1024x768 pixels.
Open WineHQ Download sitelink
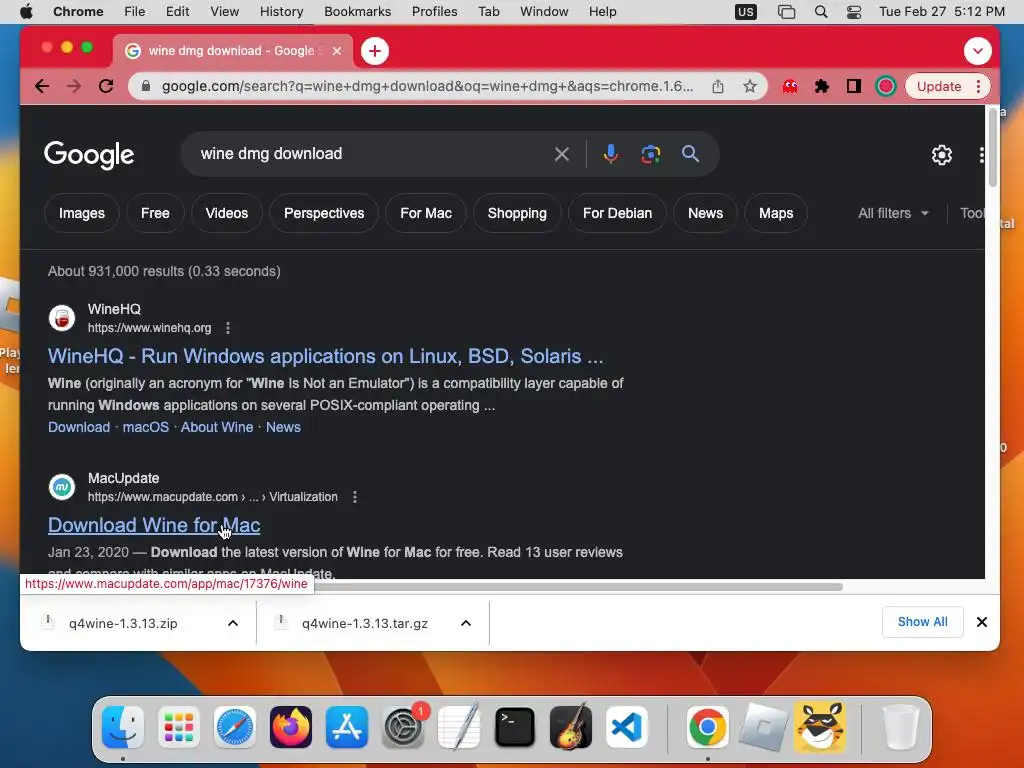pos(79,427)
